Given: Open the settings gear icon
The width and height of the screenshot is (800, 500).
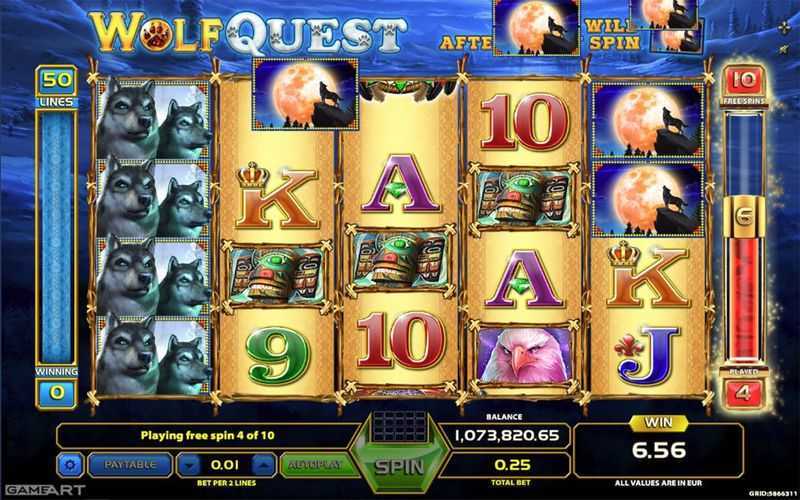Looking at the screenshot, I should click(x=70, y=465).
